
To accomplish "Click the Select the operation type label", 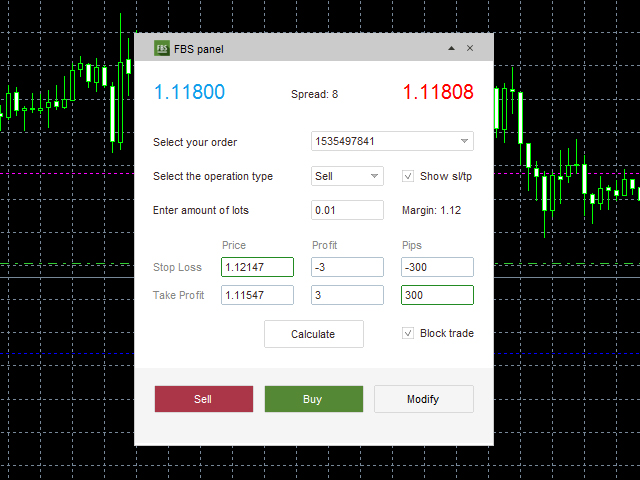I will [213, 176].
